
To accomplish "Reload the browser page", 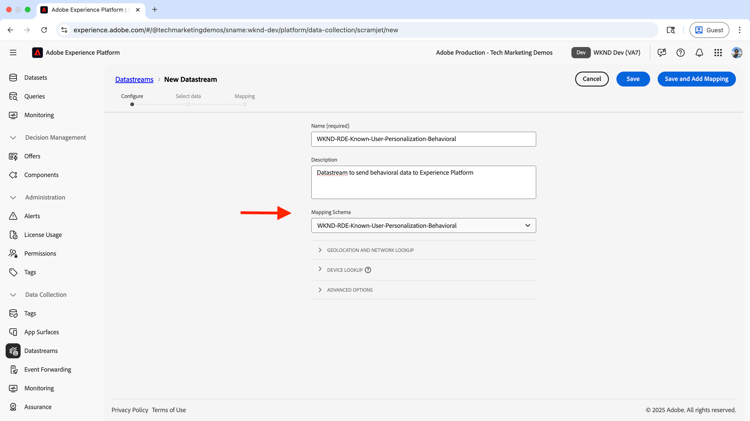I will (44, 30).
